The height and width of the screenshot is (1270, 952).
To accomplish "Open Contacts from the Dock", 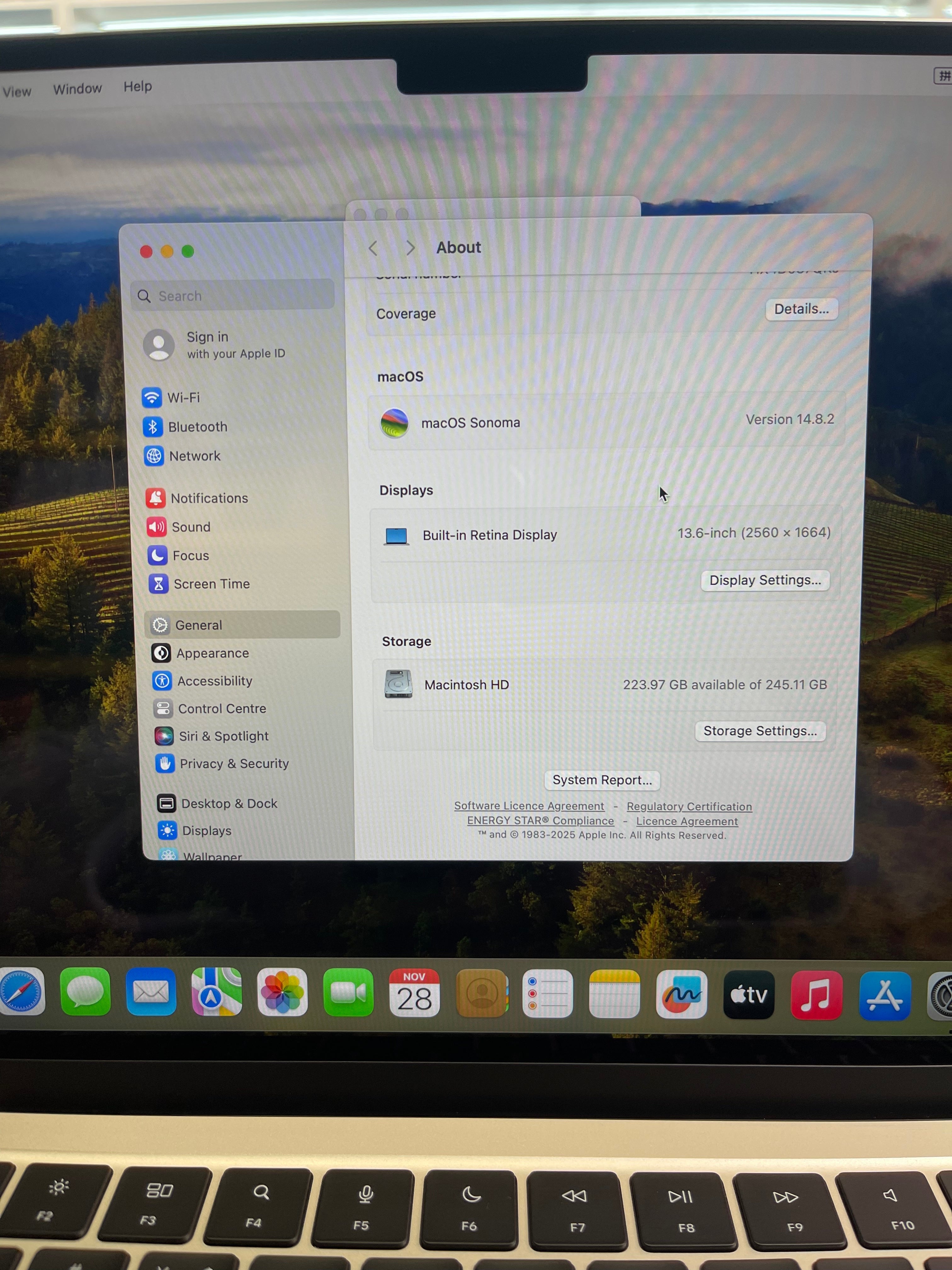I will click(x=481, y=993).
